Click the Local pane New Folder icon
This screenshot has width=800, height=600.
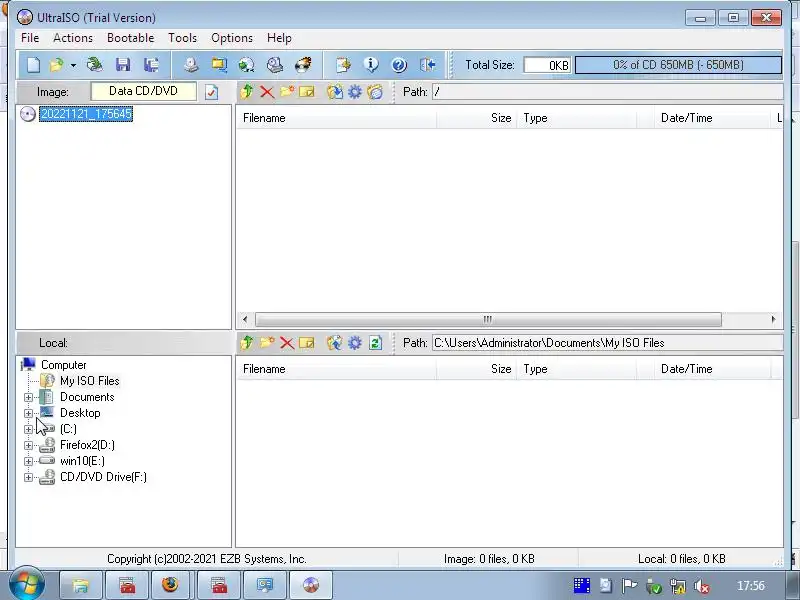coord(267,343)
